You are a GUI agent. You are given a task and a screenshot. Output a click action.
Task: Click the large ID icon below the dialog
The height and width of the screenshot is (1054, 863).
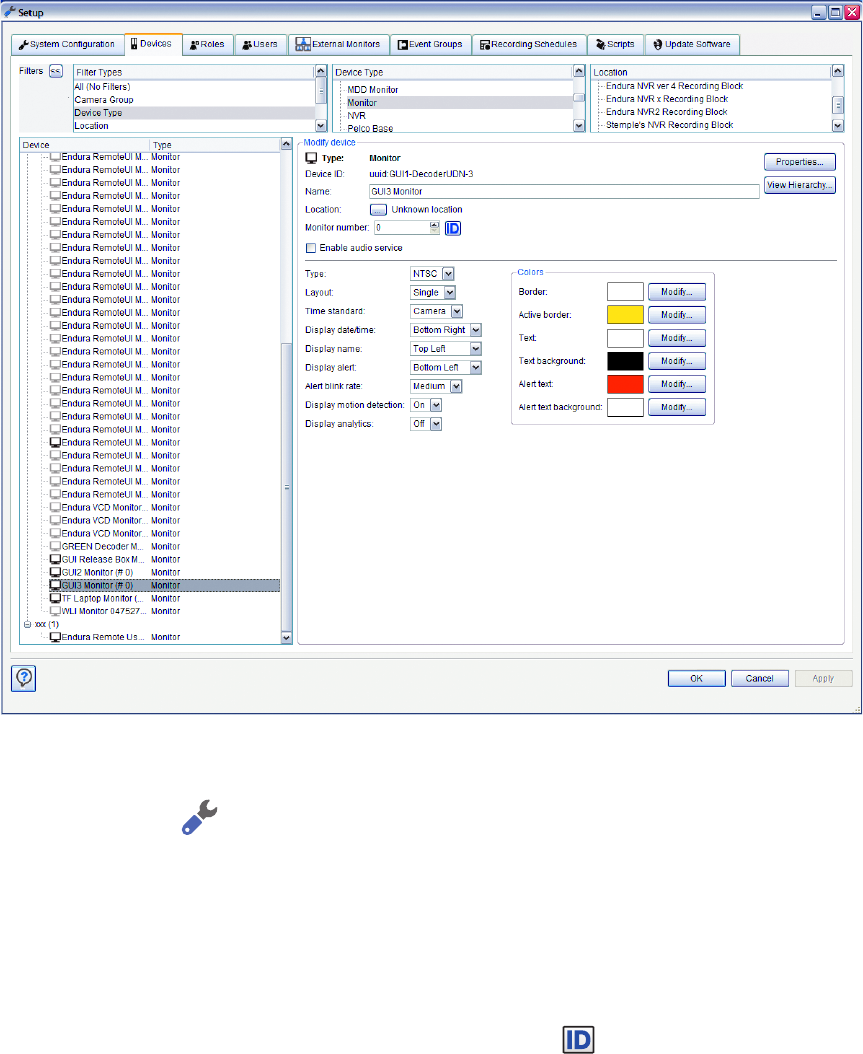[579, 1040]
